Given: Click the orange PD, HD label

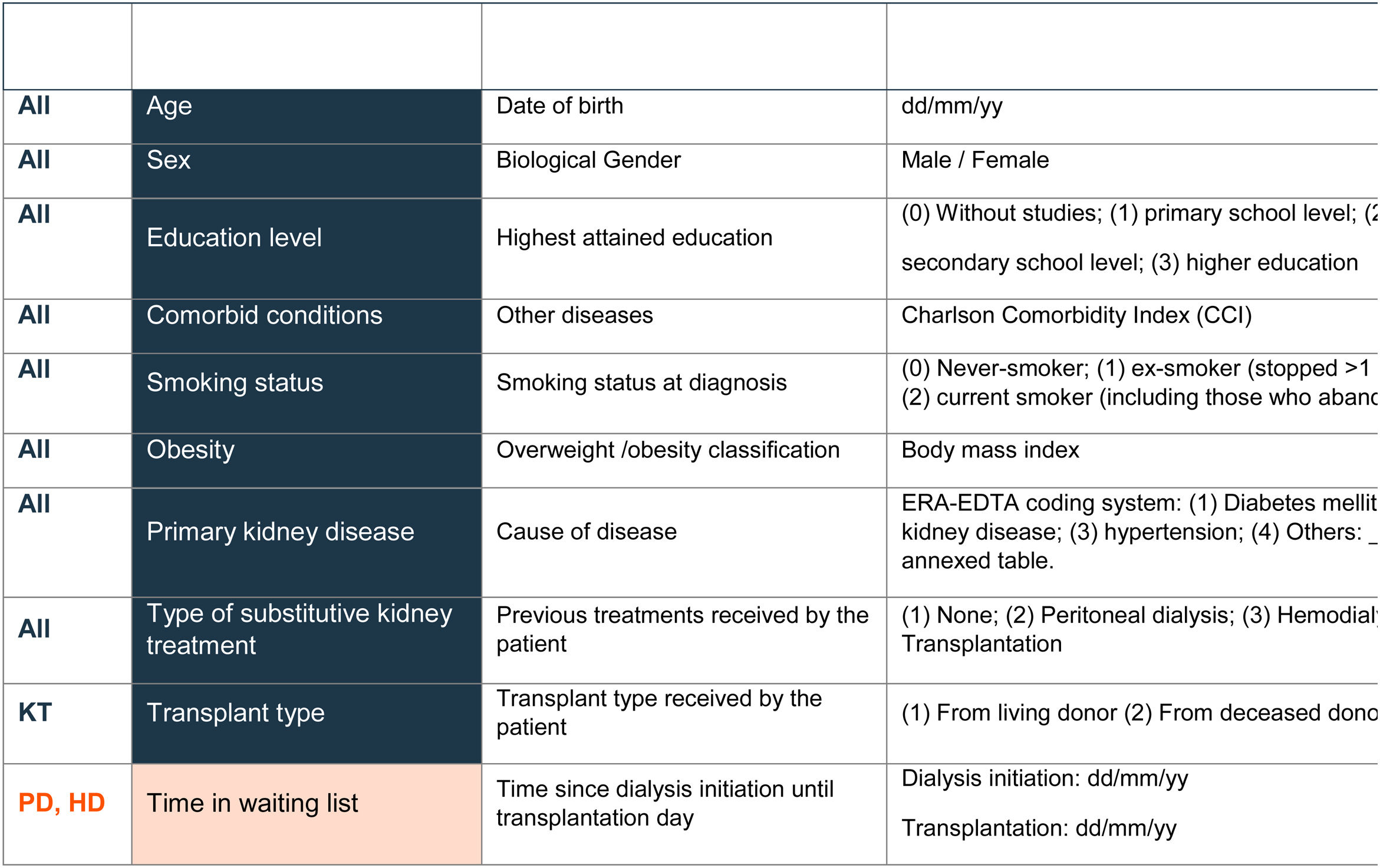Looking at the screenshot, I should click(61, 803).
